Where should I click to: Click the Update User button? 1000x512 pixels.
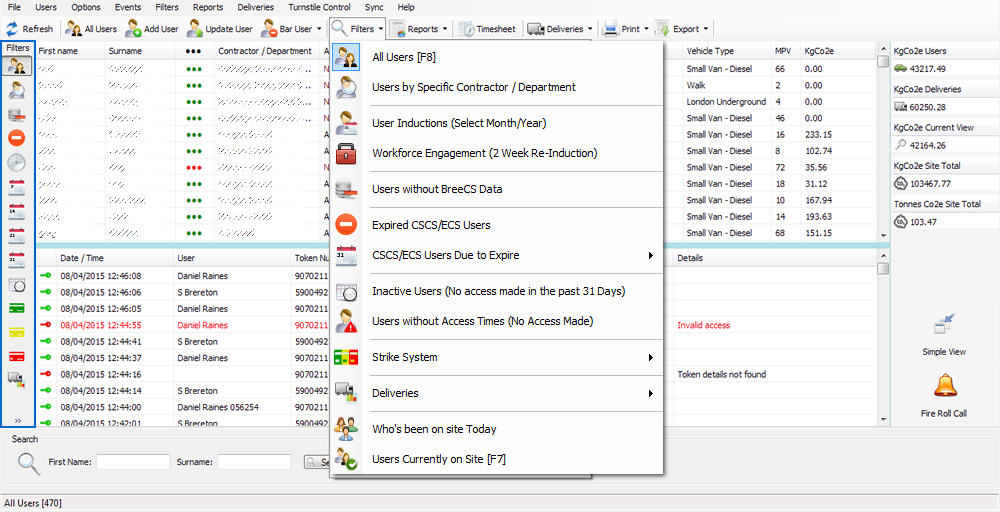point(220,29)
